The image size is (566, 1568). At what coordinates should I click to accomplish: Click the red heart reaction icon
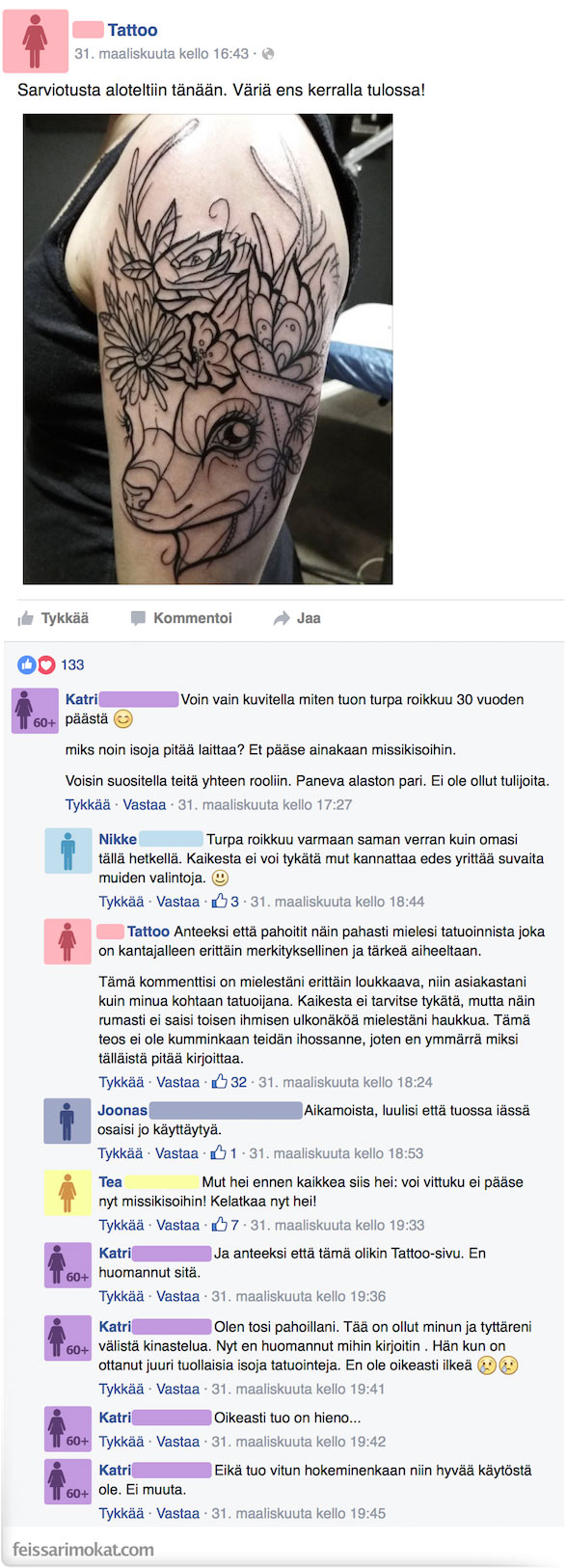pos(45,664)
